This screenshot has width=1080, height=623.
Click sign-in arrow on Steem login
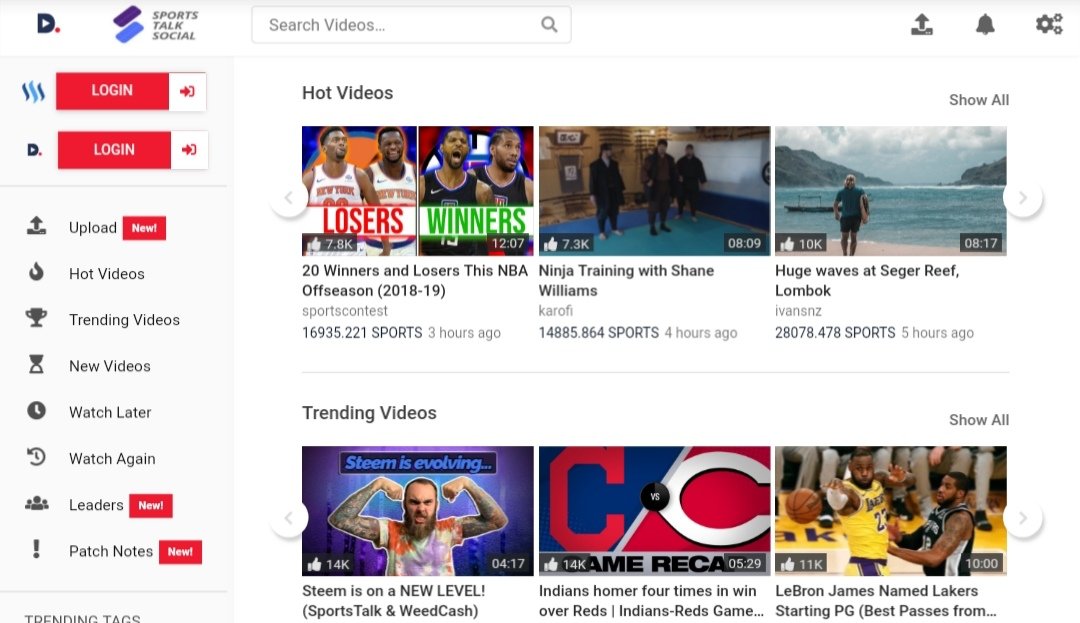[x=187, y=91]
